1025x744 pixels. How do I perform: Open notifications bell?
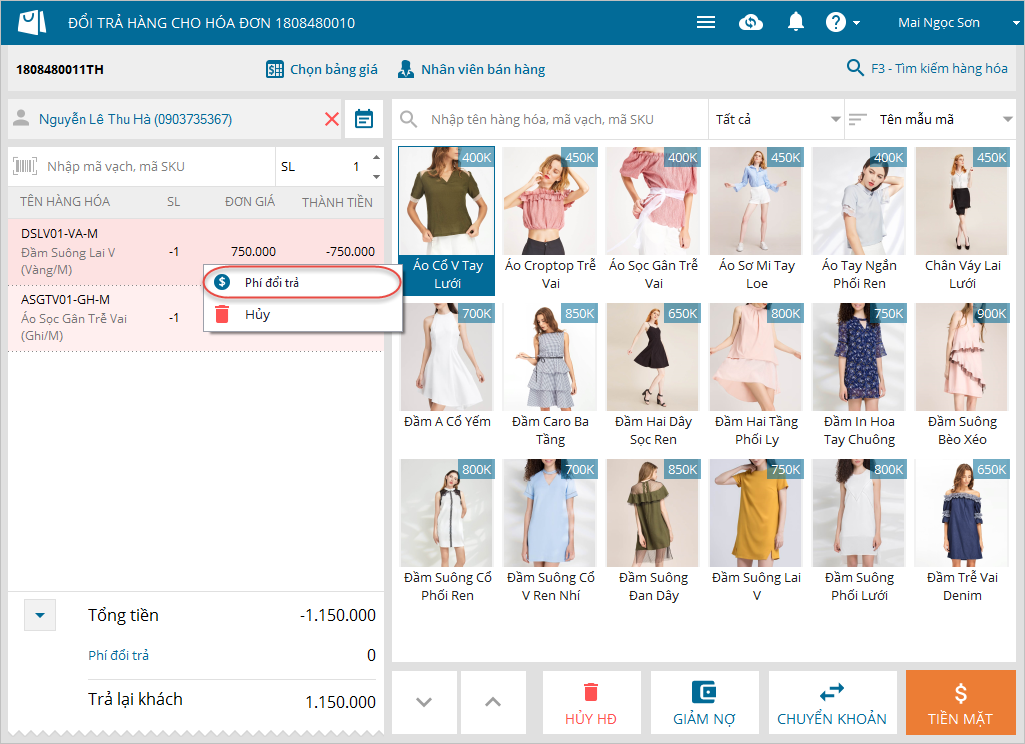pos(796,22)
